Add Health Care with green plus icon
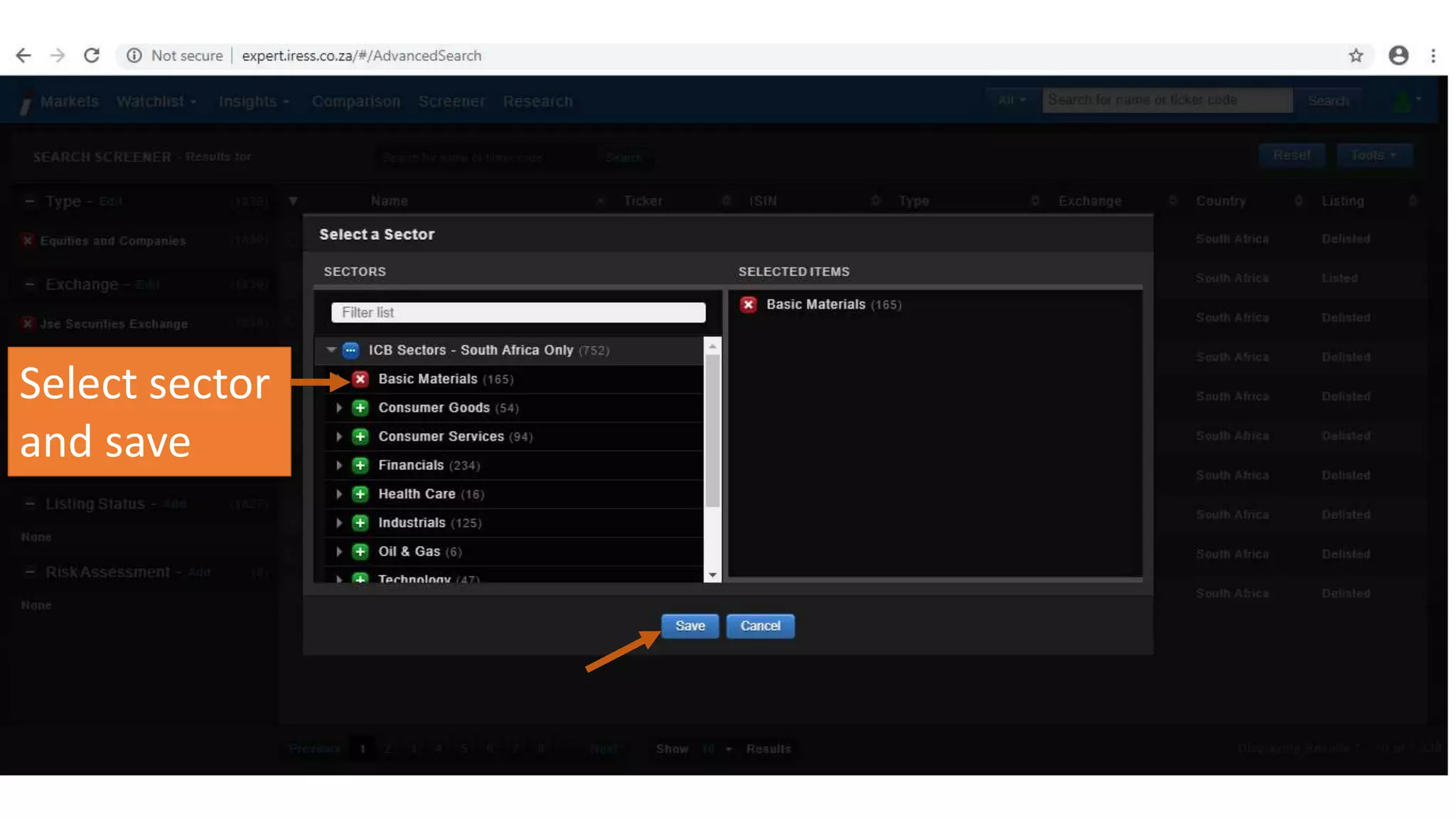Screen dimensions: 1456x819 (x=360, y=494)
